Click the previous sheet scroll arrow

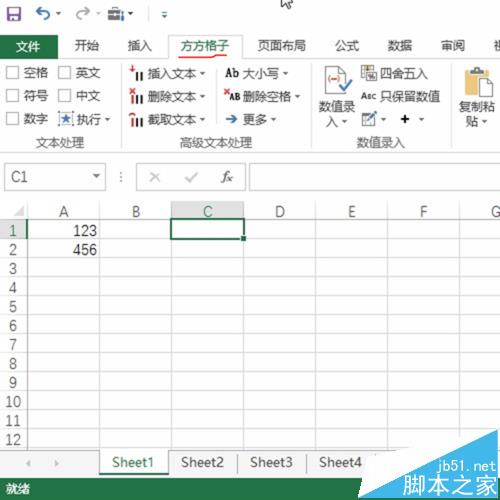tap(28, 463)
